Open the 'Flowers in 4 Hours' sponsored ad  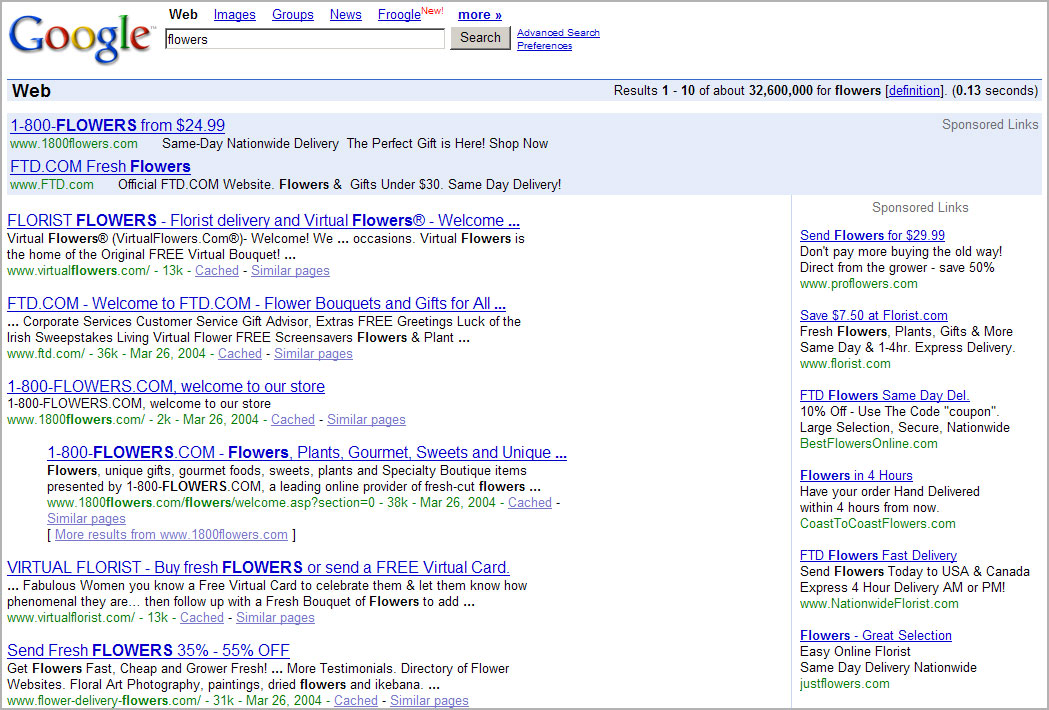(x=856, y=475)
